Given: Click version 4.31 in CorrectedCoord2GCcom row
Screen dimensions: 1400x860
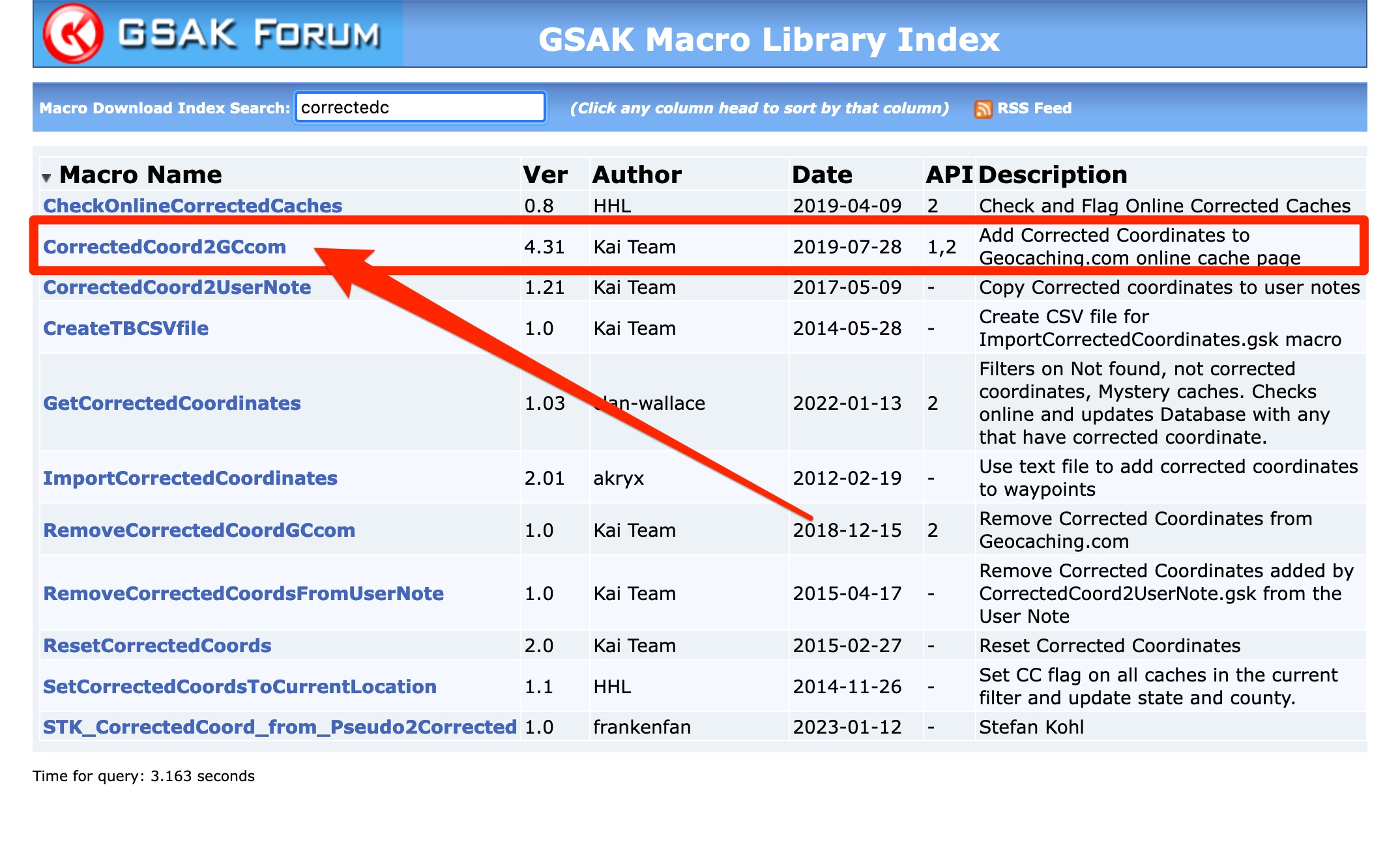Looking at the screenshot, I should click(x=544, y=247).
